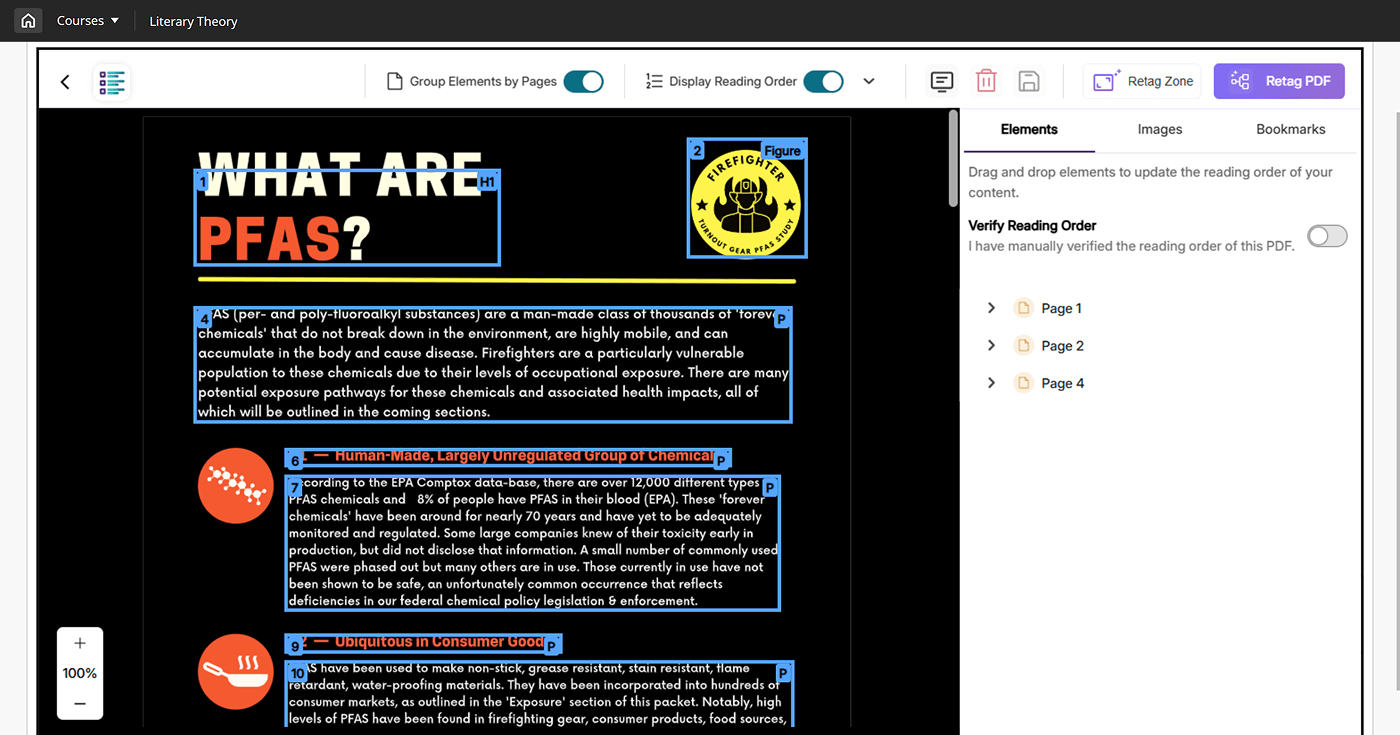The height and width of the screenshot is (735, 1400).
Task: Click the comment panel icon
Action: (941, 82)
